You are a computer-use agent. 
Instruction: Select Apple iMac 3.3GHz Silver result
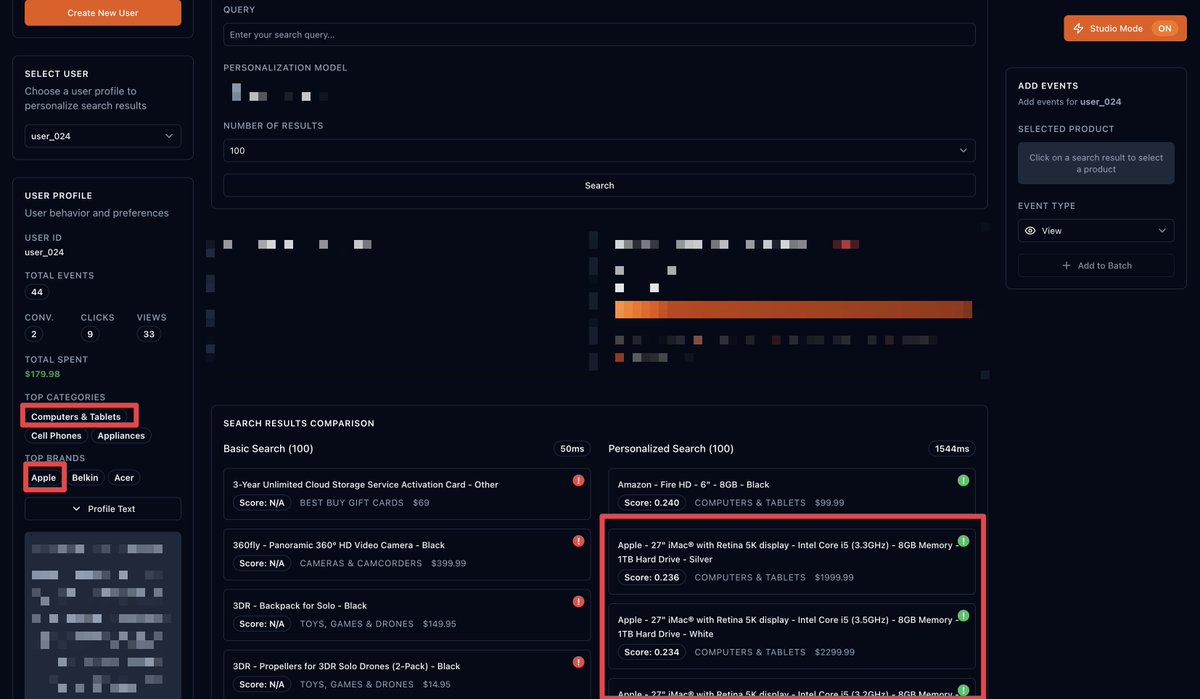[x=792, y=562]
